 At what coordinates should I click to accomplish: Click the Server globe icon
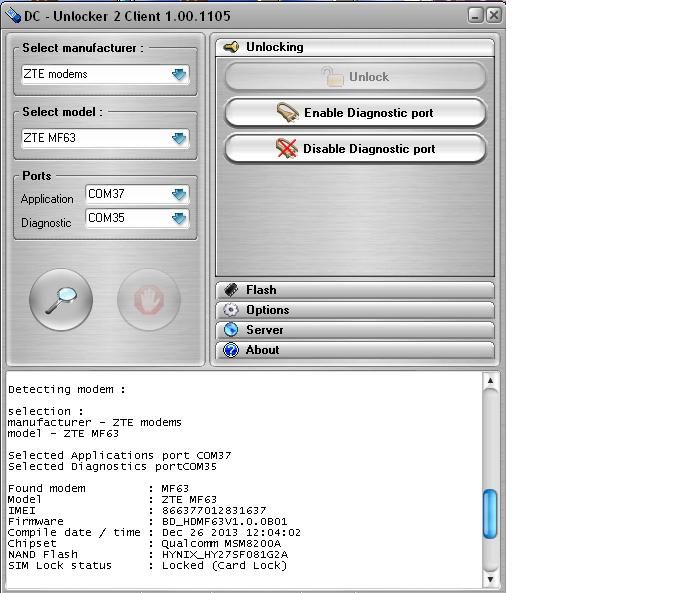pyautogui.click(x=231, y=330)
